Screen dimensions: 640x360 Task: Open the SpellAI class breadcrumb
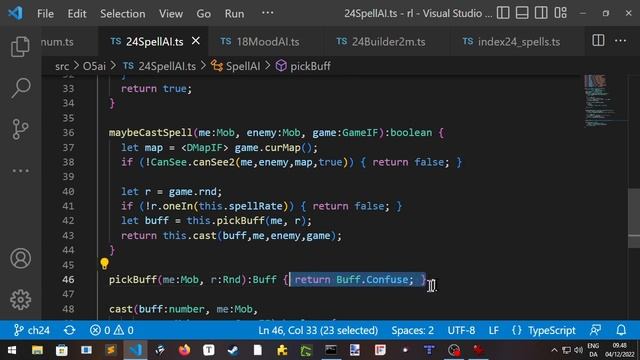click(x=236, y=66)
